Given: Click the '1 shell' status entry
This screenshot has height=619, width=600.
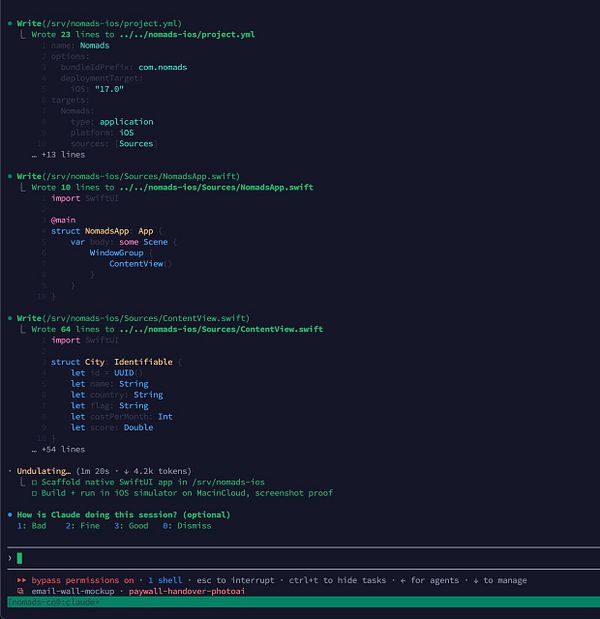Looking at the screenshot, I should coord(165,580).
